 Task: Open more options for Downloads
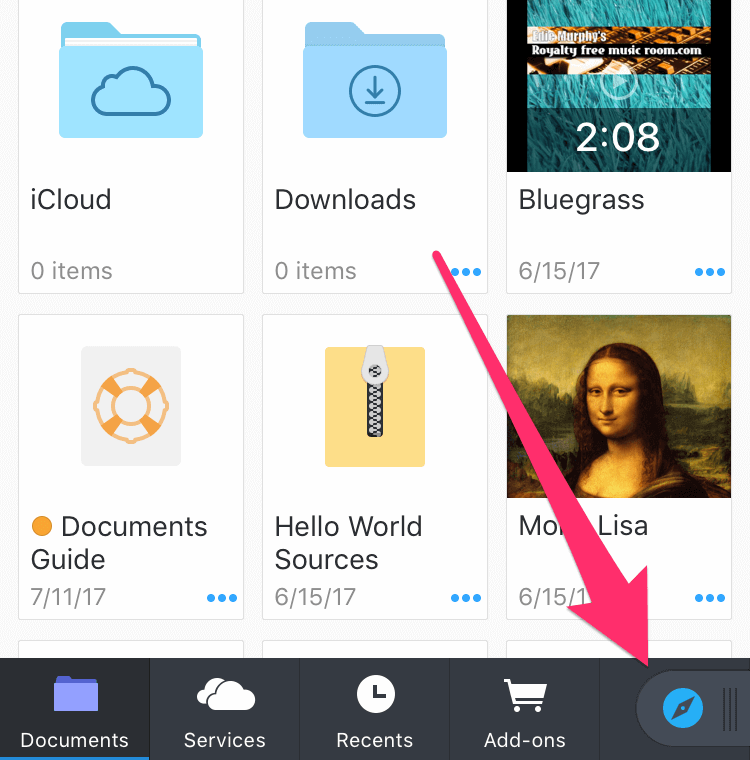[466, 272]
